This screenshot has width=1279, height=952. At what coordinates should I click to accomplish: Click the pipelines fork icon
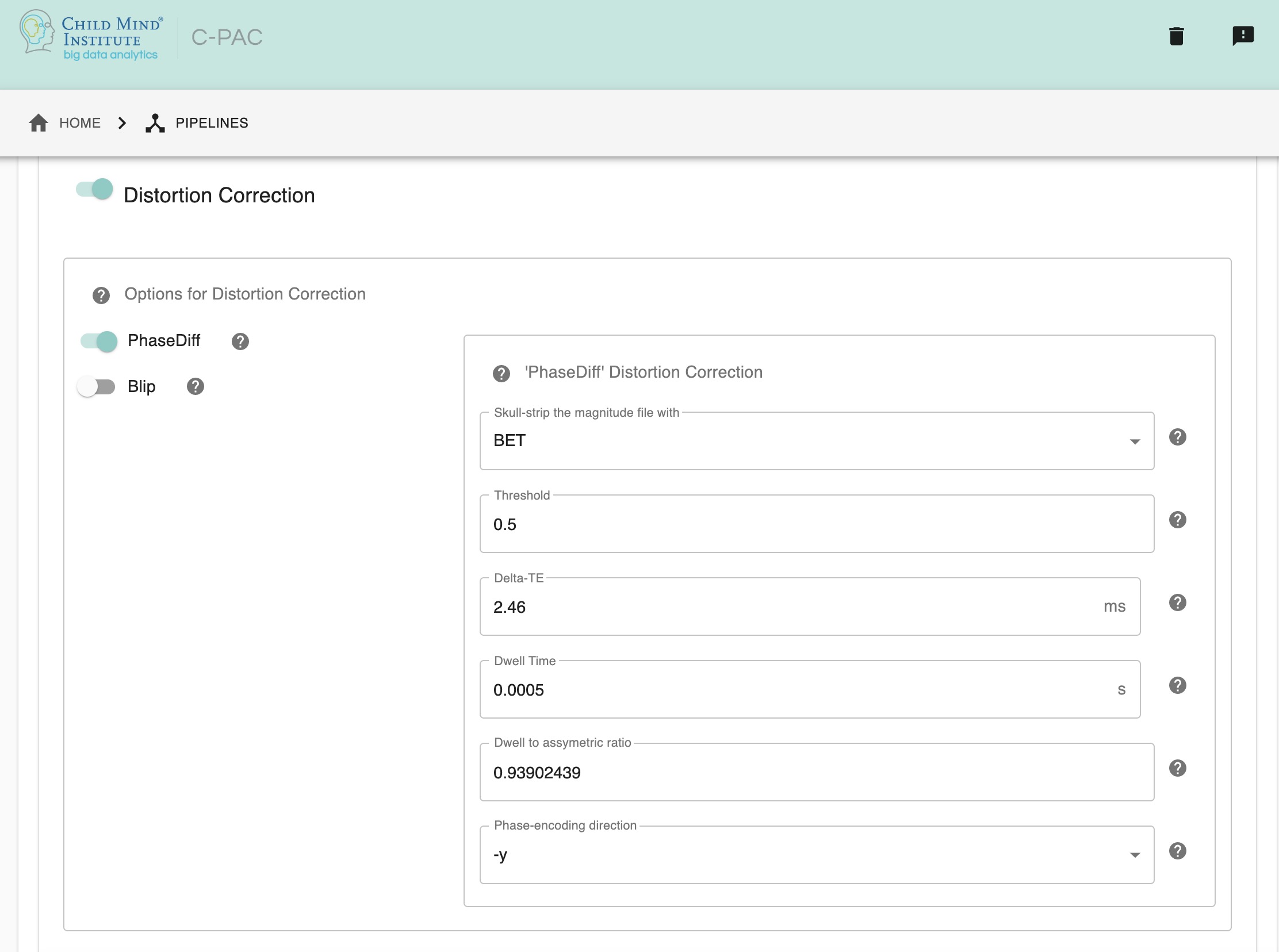click(155, 123)
